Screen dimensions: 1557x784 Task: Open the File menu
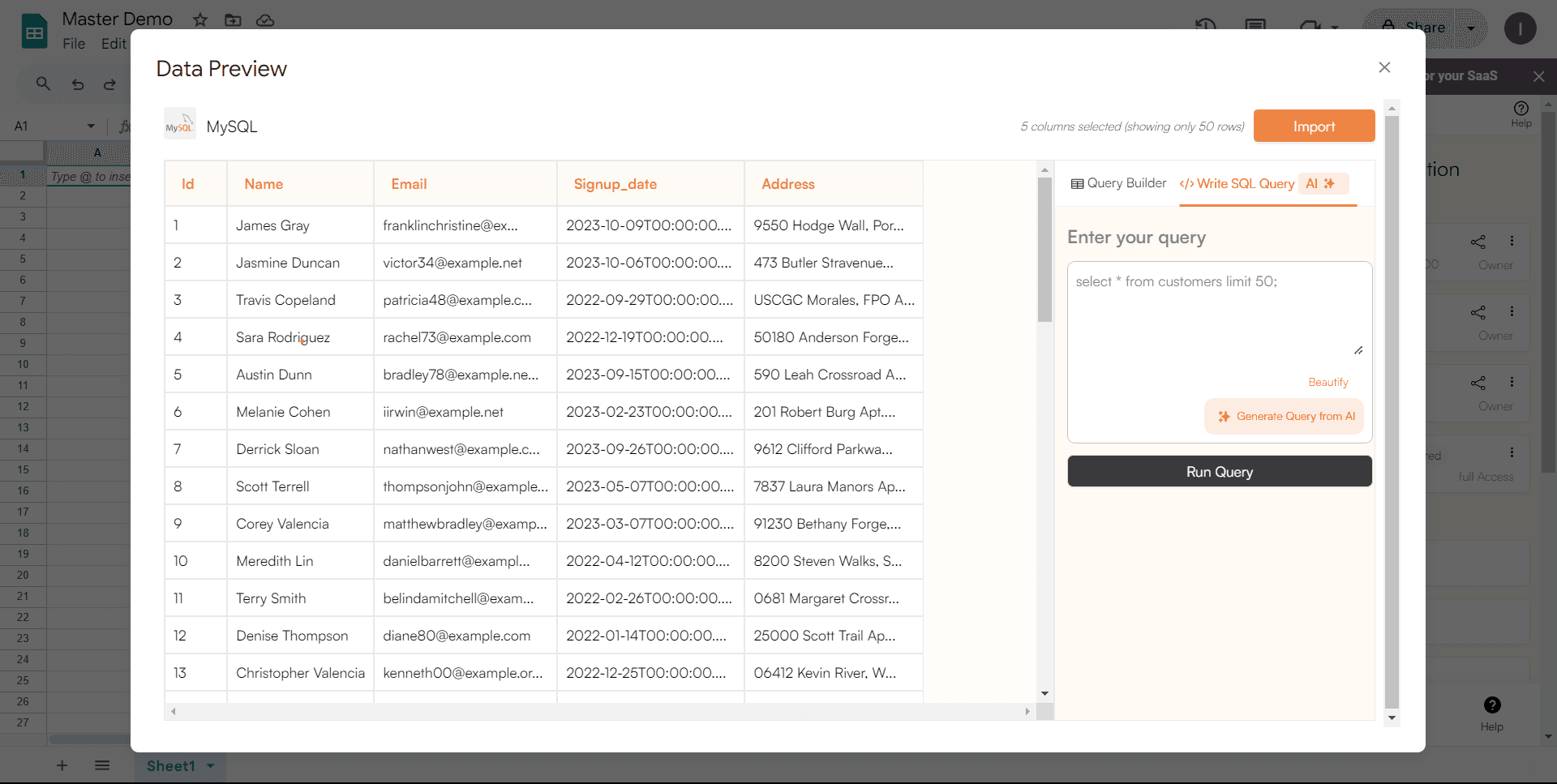[x=74, y=44]
